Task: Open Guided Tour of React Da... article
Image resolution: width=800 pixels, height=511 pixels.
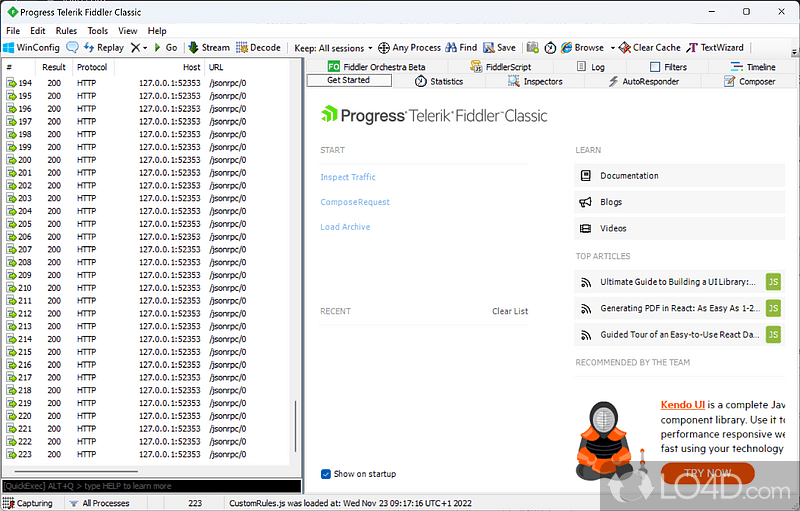Action: (679, 335)
